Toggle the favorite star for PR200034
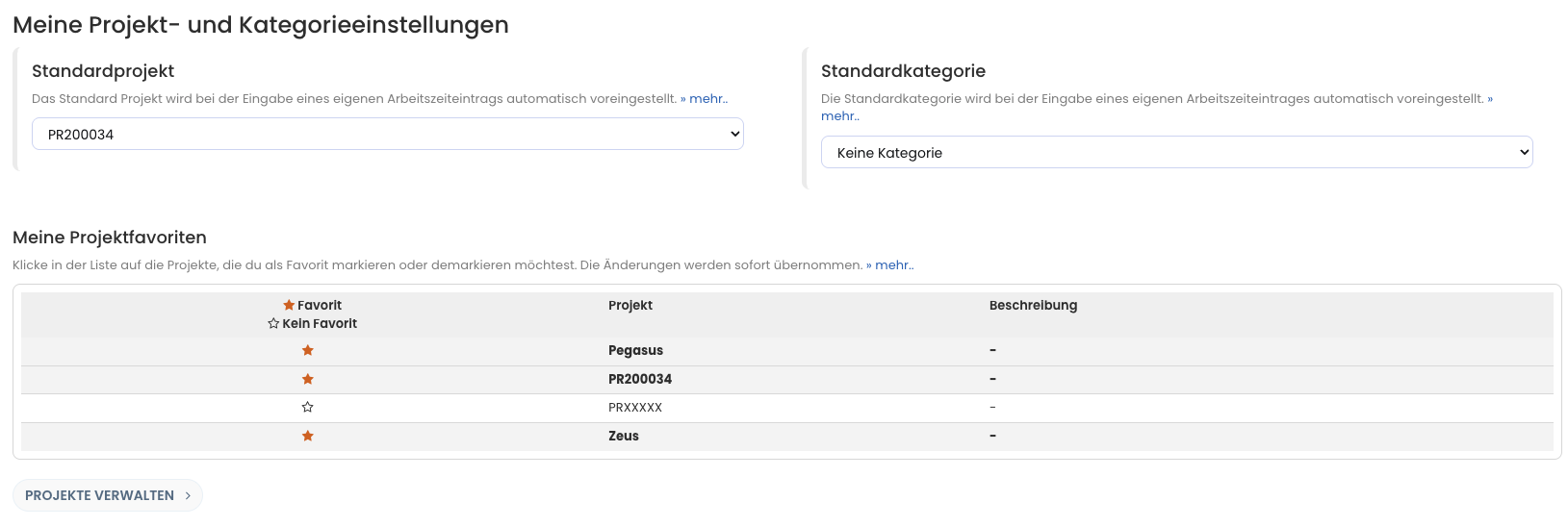The image size is (1568, 527). (308, 379)
